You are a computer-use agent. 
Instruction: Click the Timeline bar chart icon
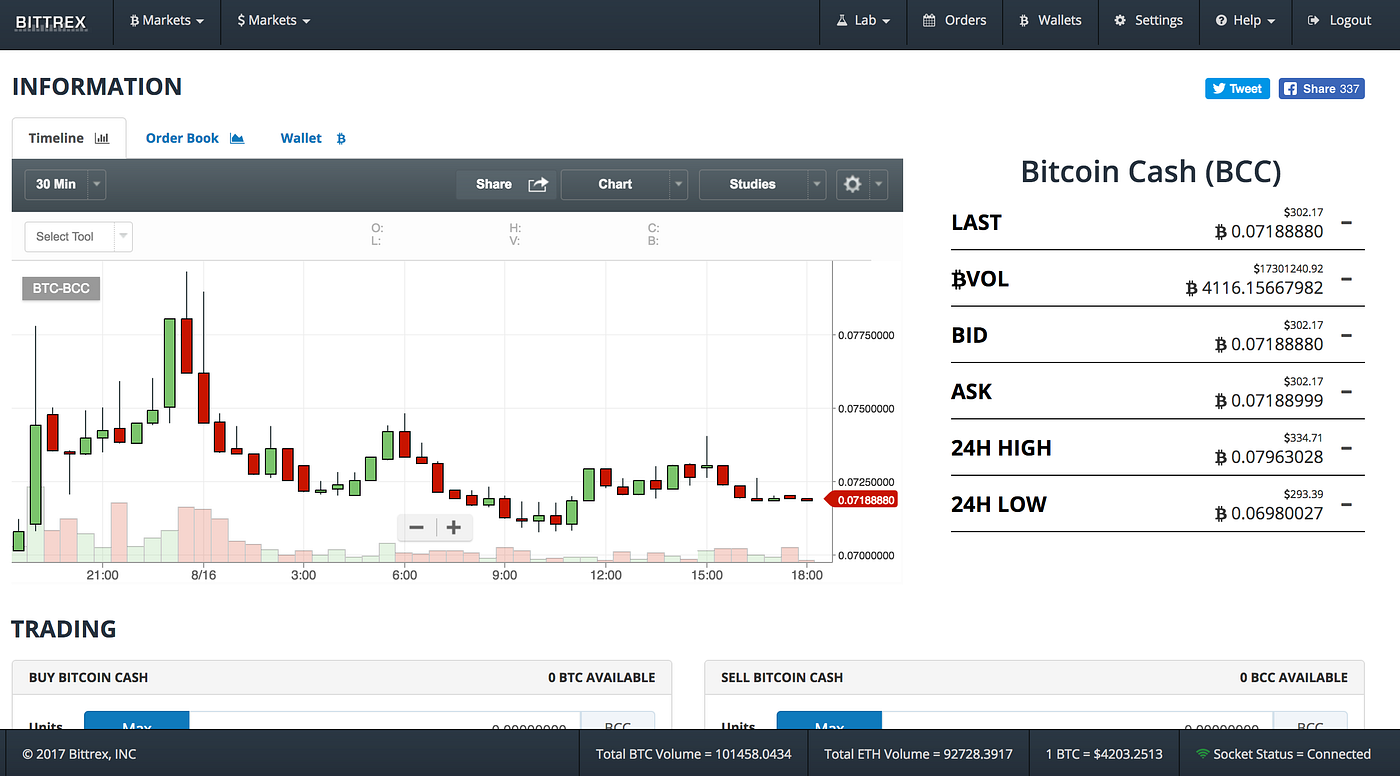pos(102,138)
